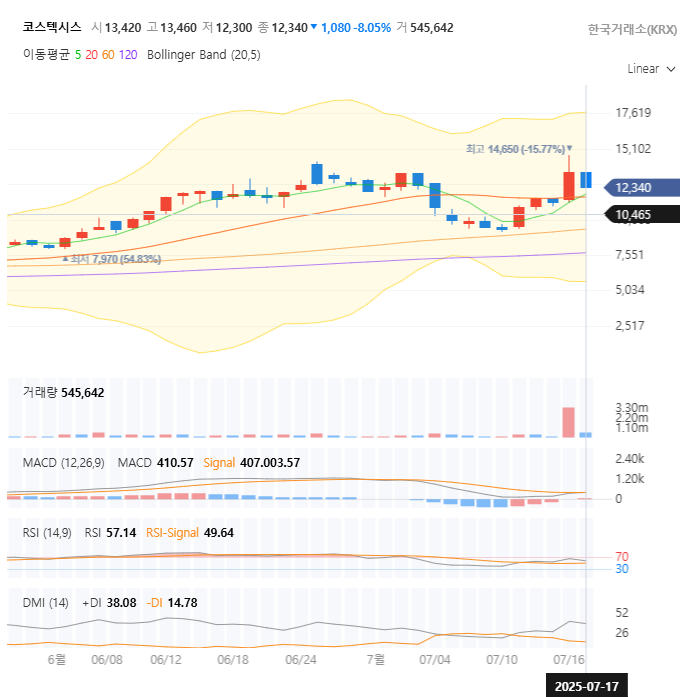Click the chevron next to Linear
680x697 pixels.
point(671,69)
